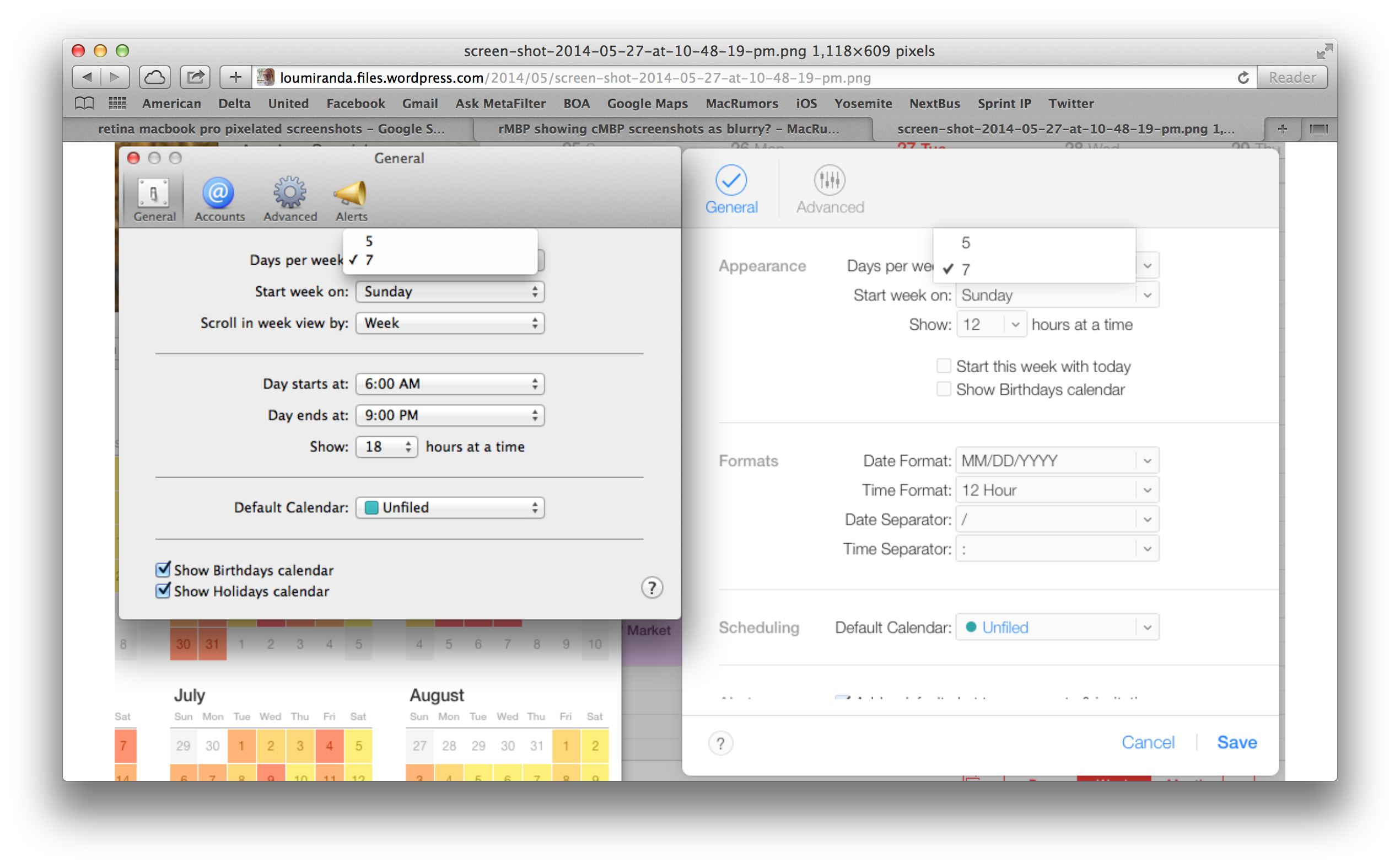The height and width of the screenshot is (868, 1400).
Task: Open Gmail bookmark
Action: [x=420, y=103]
